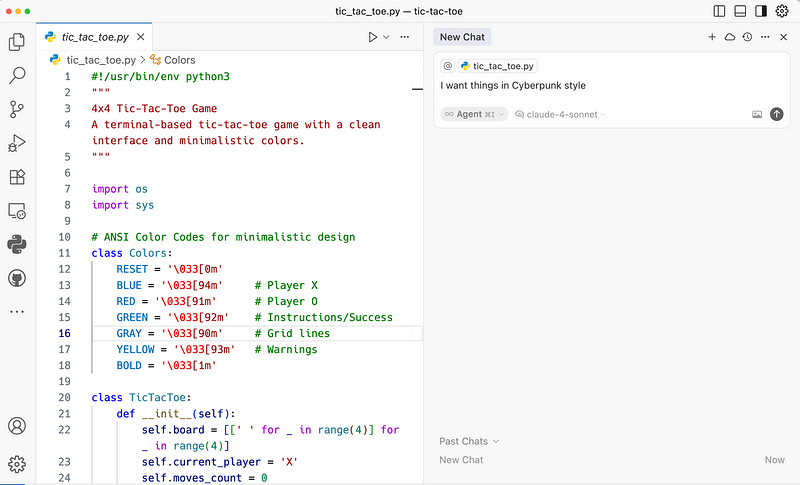Click the 'GRAY' color constant line

click(223, 333)
